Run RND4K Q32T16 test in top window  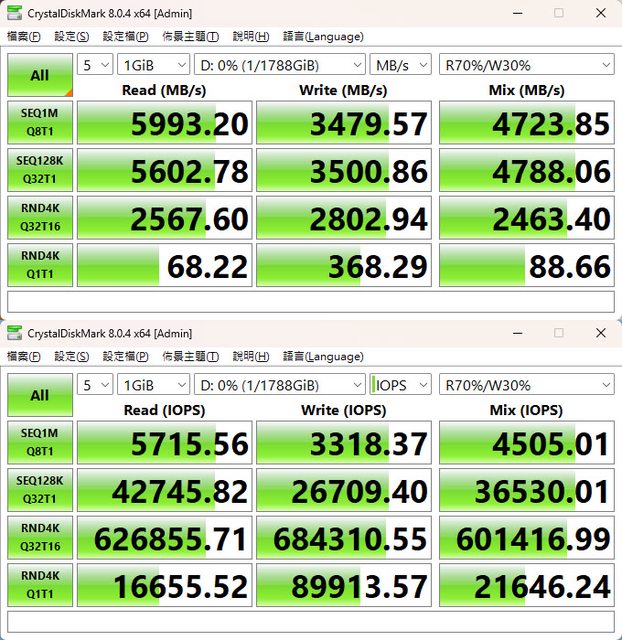(x=39, y=218)
